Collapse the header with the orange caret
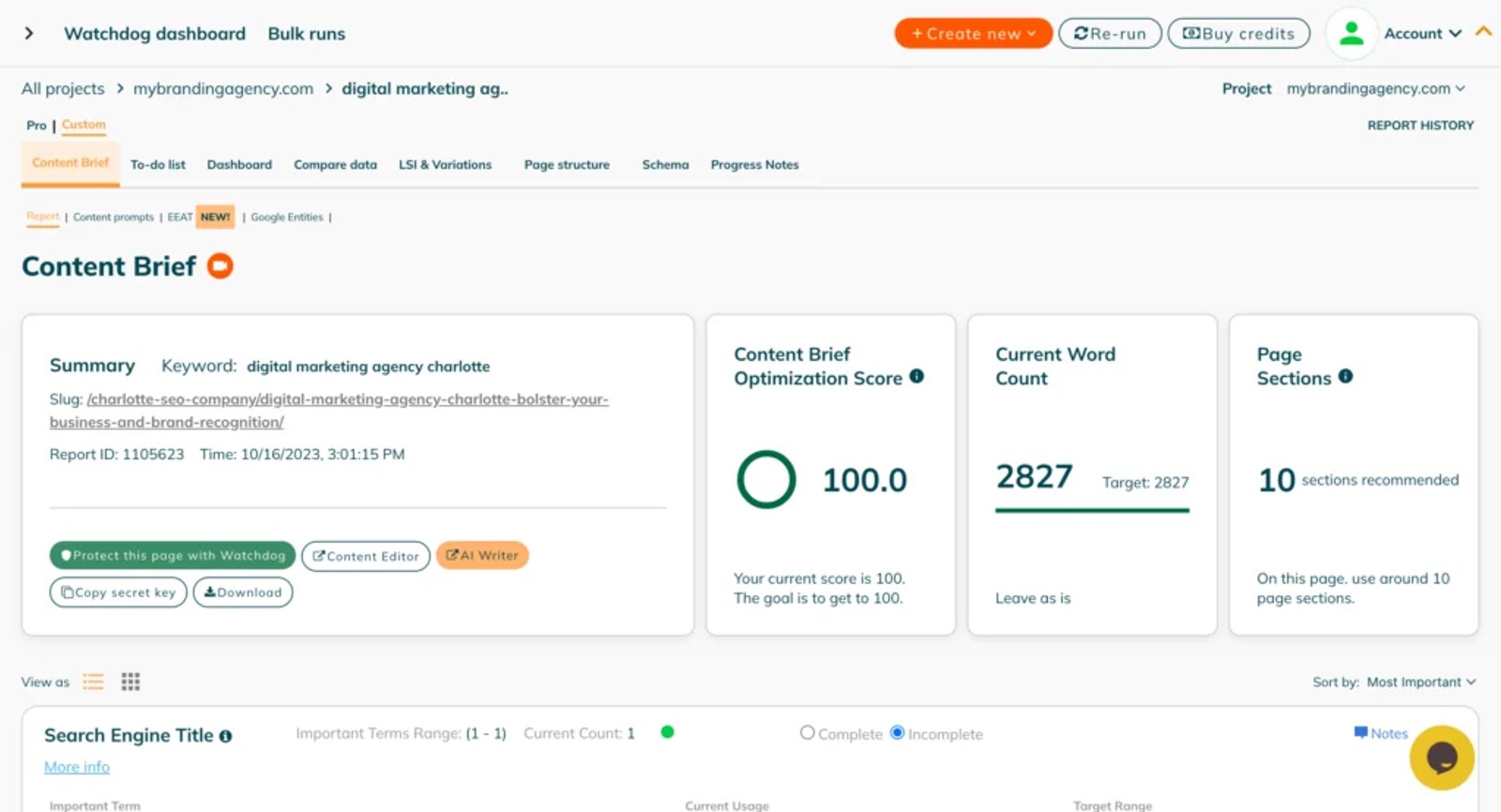The image size is (1501, 812). click(x=1483, y=32)
